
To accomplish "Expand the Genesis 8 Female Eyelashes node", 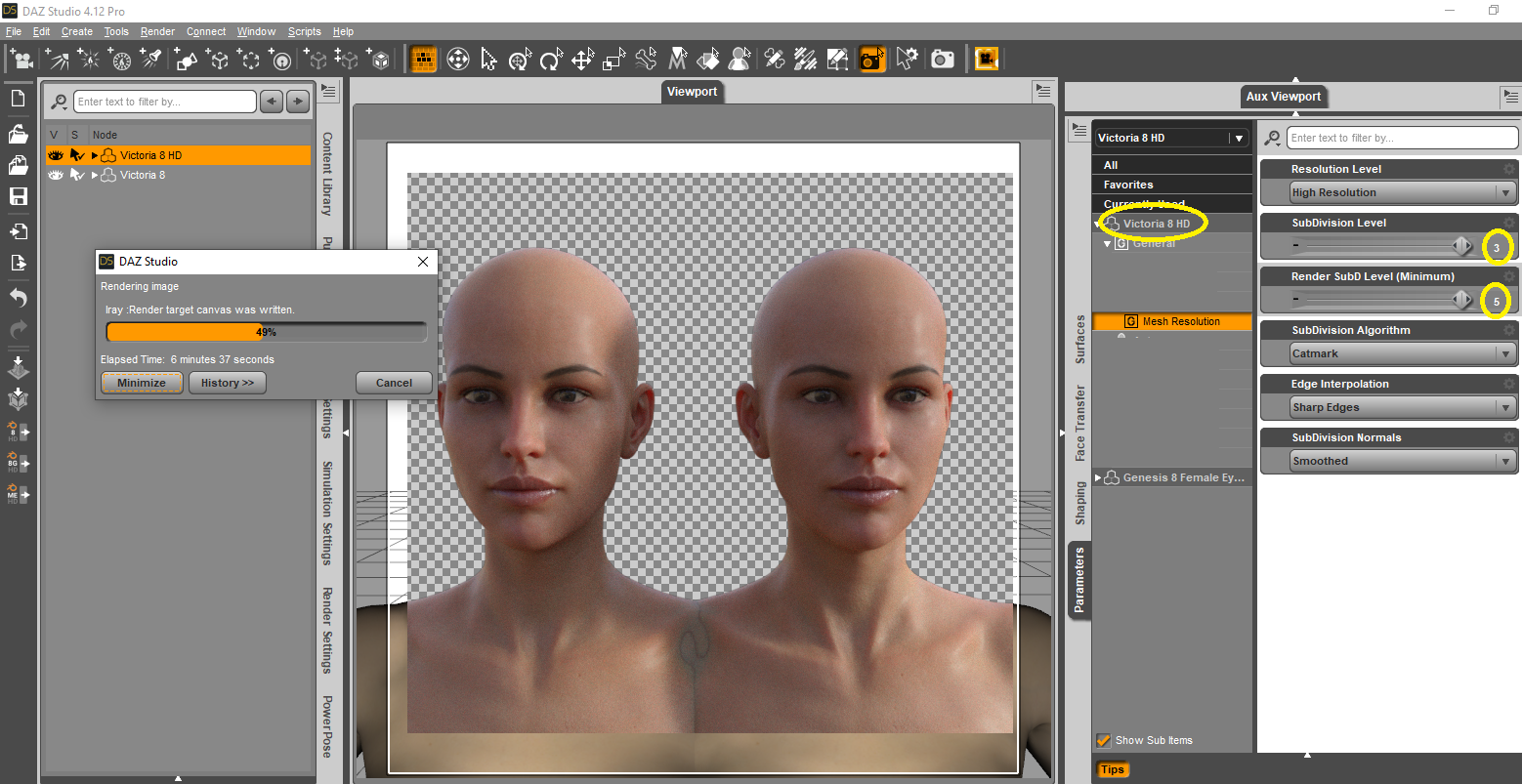I will click(1098, 477).
